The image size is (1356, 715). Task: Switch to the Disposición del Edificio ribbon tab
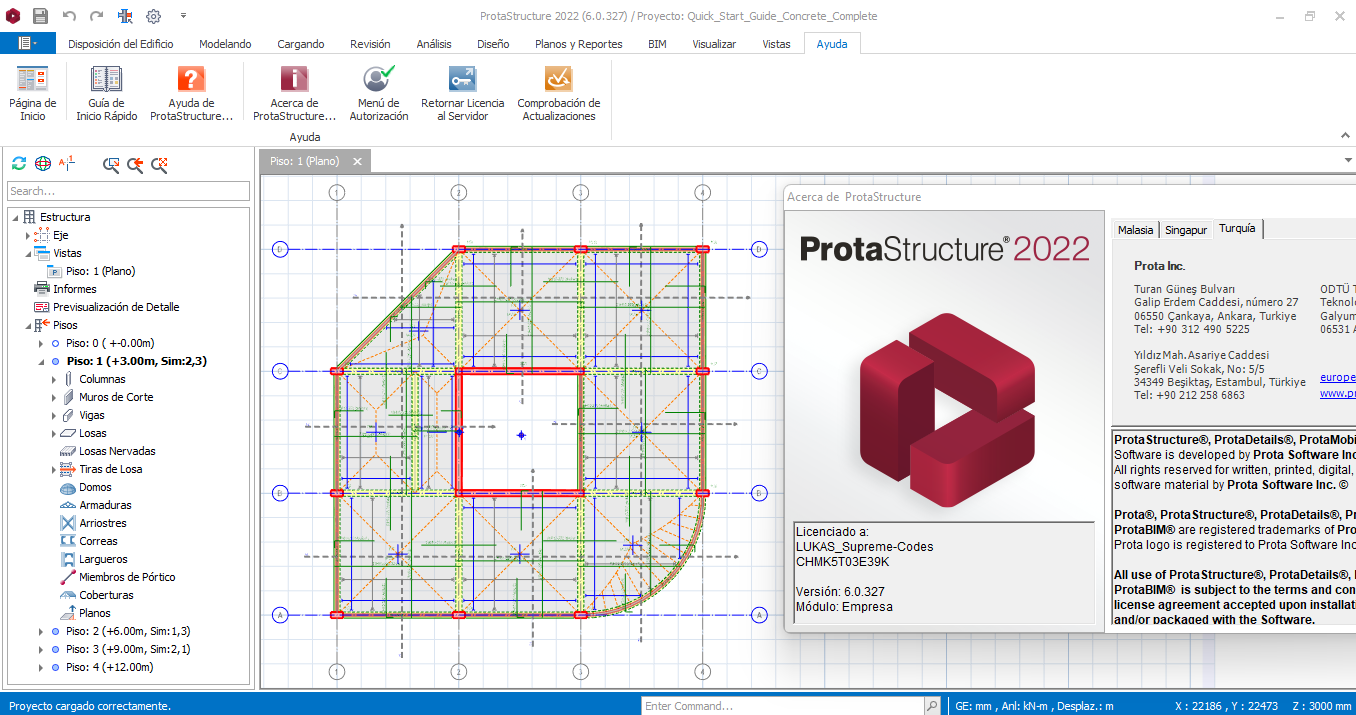point(121,44)
